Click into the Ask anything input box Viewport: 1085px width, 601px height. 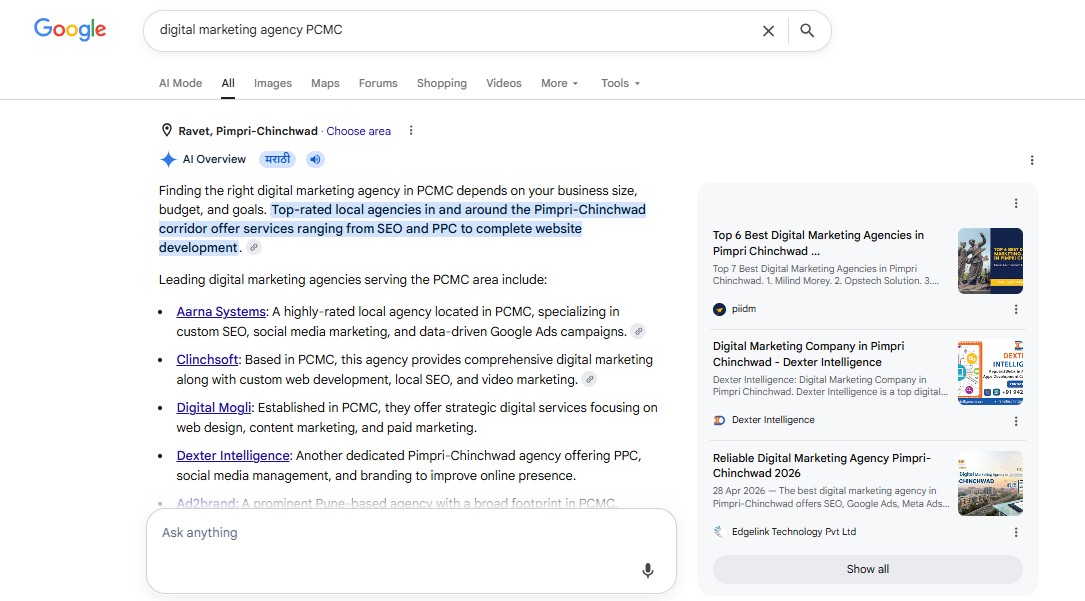[x=411, y=551]
